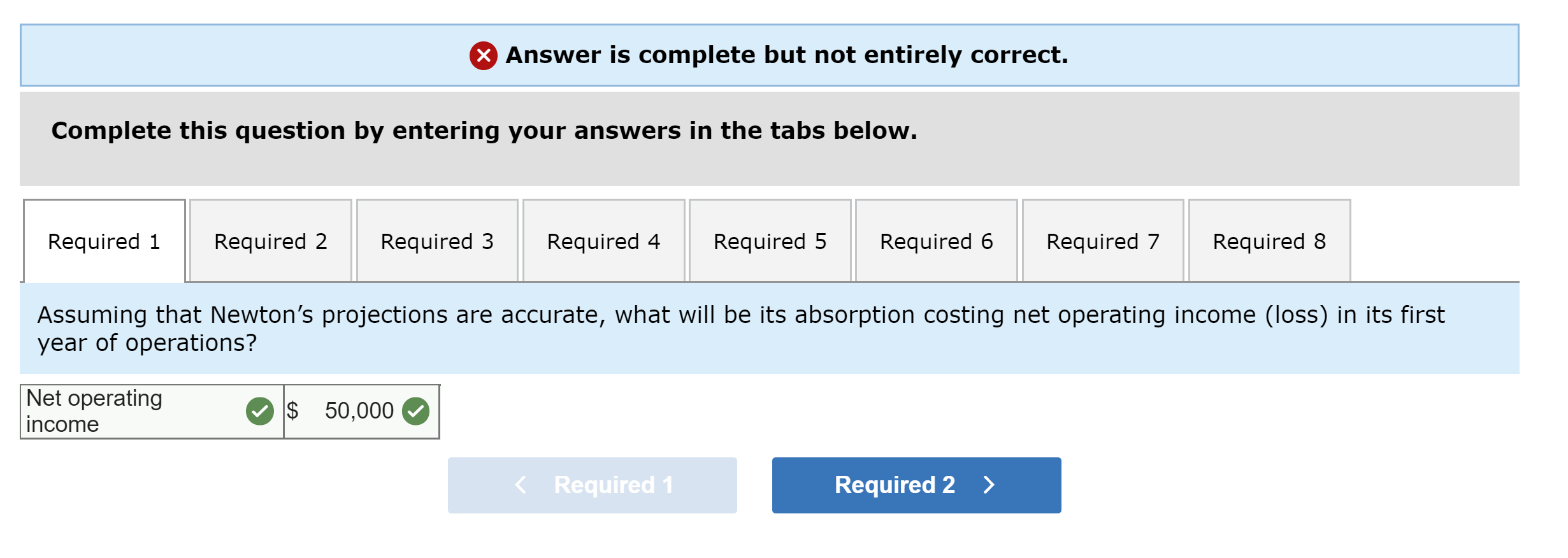Click the Required 2 navigation button
Viewport: 1568px width, 558px height.
916,485
